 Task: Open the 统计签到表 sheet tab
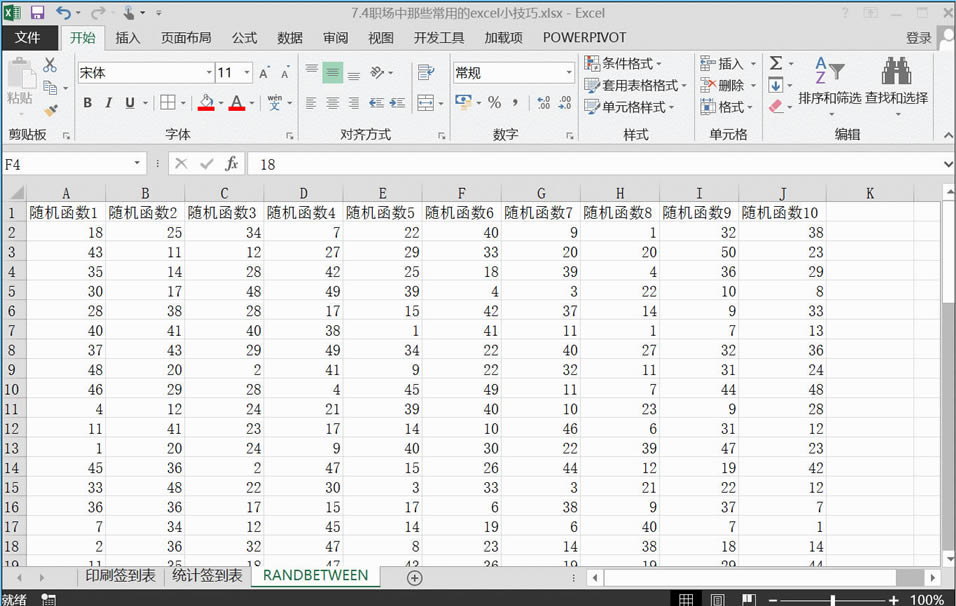click(x=206, y=577)
